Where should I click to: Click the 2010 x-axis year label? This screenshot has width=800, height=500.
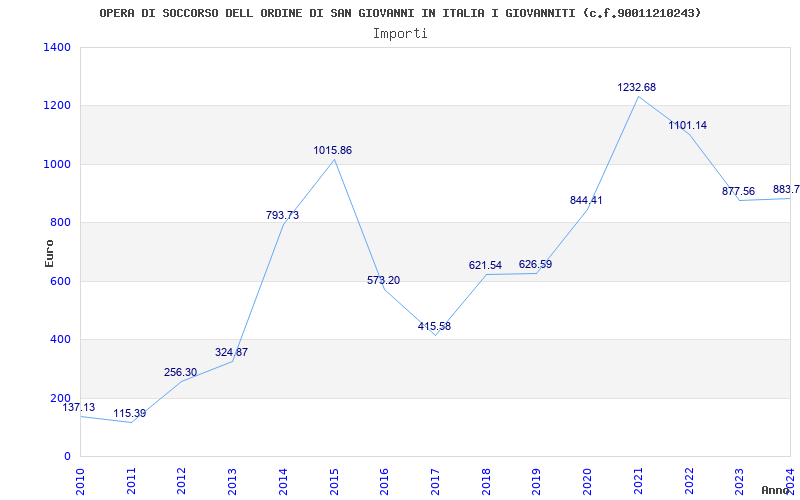[80, 482]
